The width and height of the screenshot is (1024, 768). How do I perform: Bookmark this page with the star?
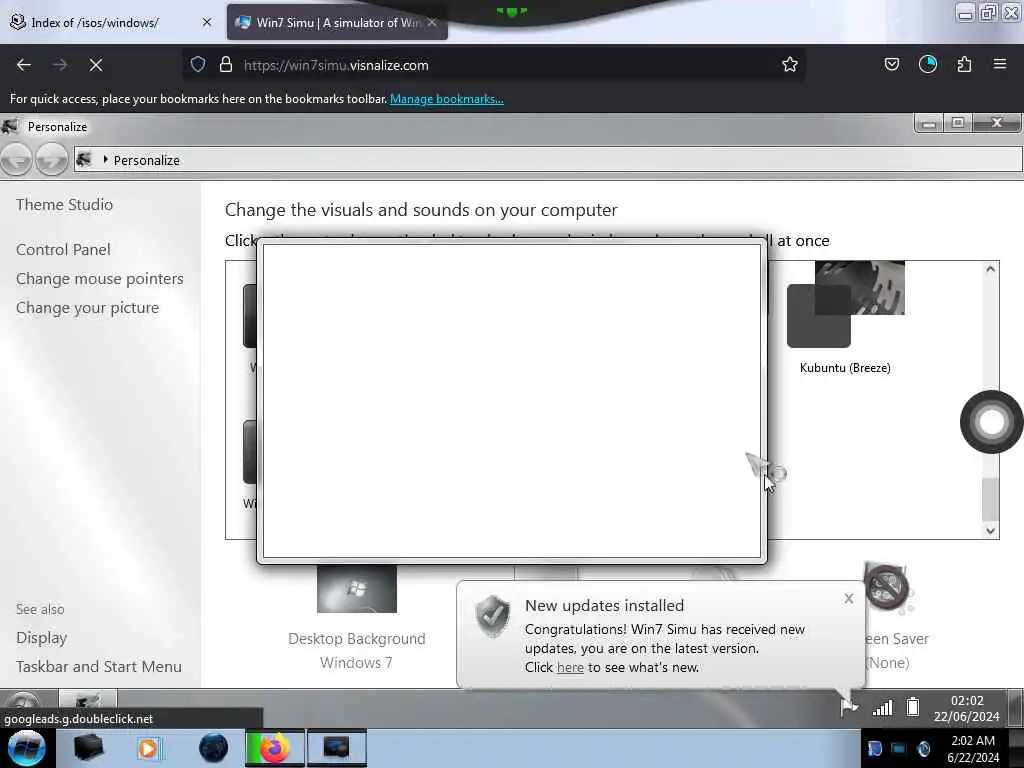(x=790, y=64)
